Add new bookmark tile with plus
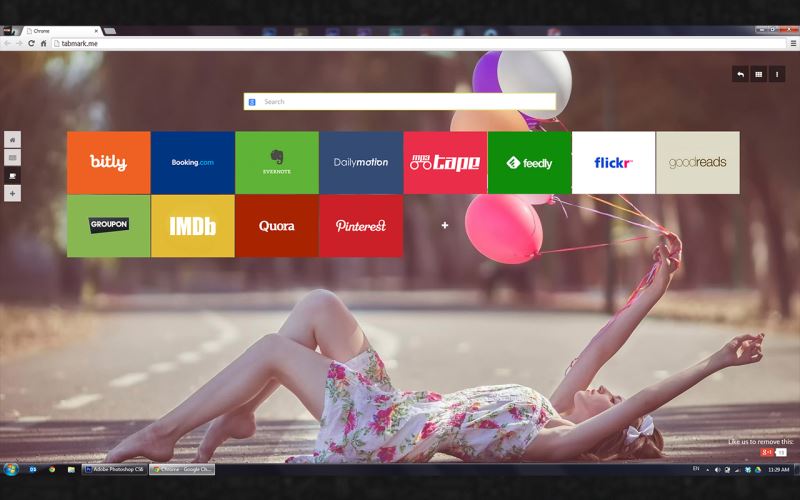Viewport: 800px width, 500px height. pyautogui.click(x=445, y=226)
